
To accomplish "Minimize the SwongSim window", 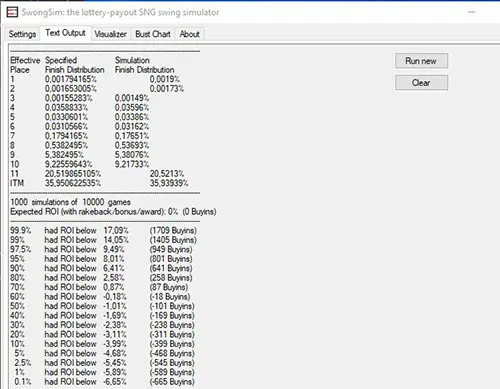I will coord(471,12).
